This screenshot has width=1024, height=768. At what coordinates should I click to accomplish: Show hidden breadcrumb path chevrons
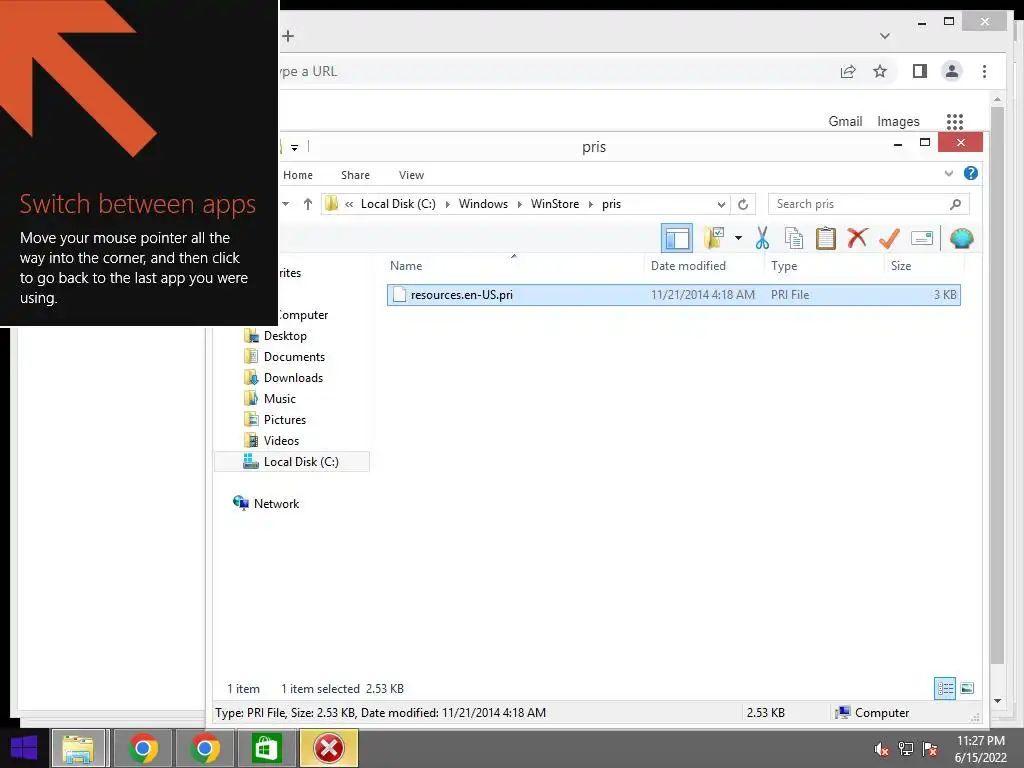point(349,204)
